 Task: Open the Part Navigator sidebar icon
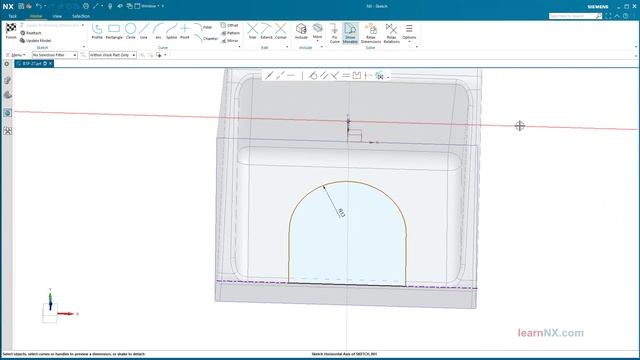point(7,80)
